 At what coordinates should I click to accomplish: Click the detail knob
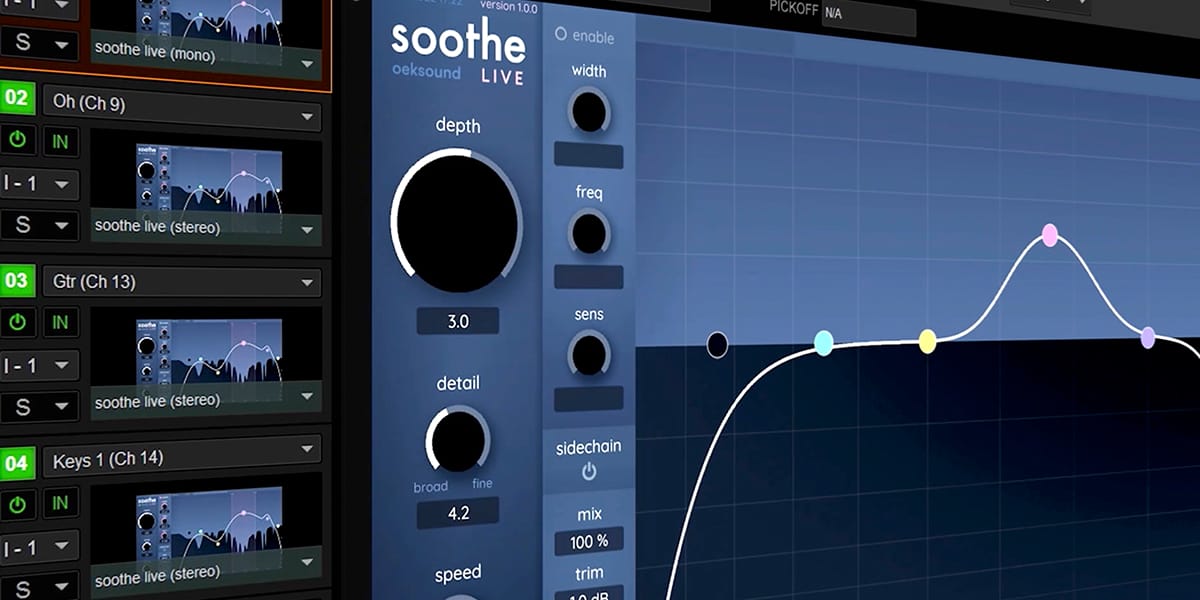point(458,440)
